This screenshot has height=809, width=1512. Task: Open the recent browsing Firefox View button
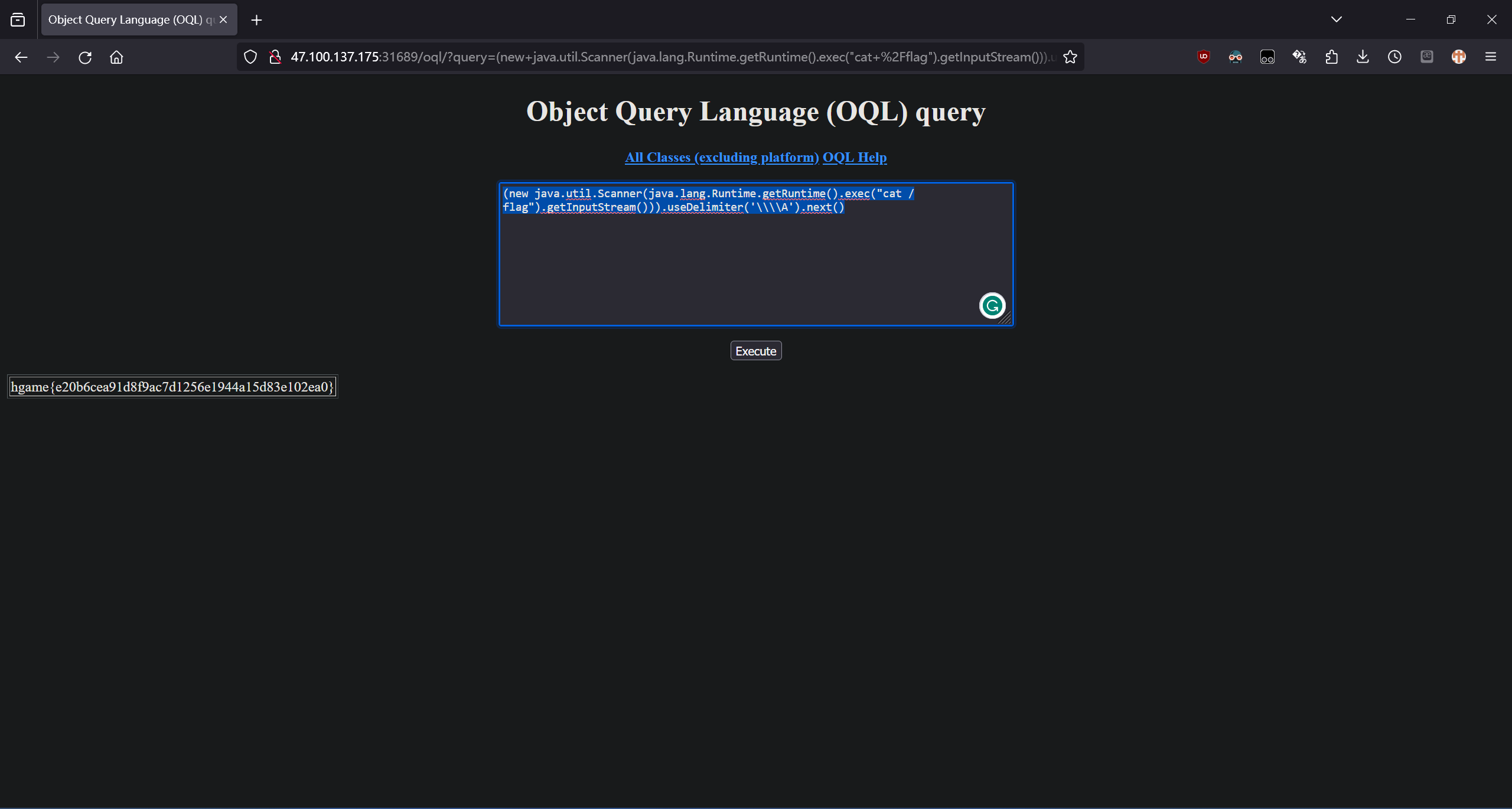click(x=18, y=19)
